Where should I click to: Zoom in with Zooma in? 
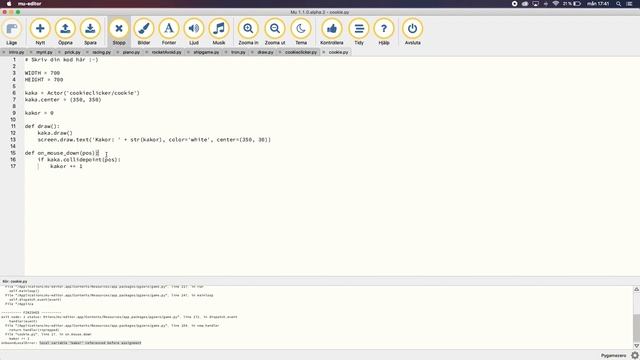[x=248, y=31]
